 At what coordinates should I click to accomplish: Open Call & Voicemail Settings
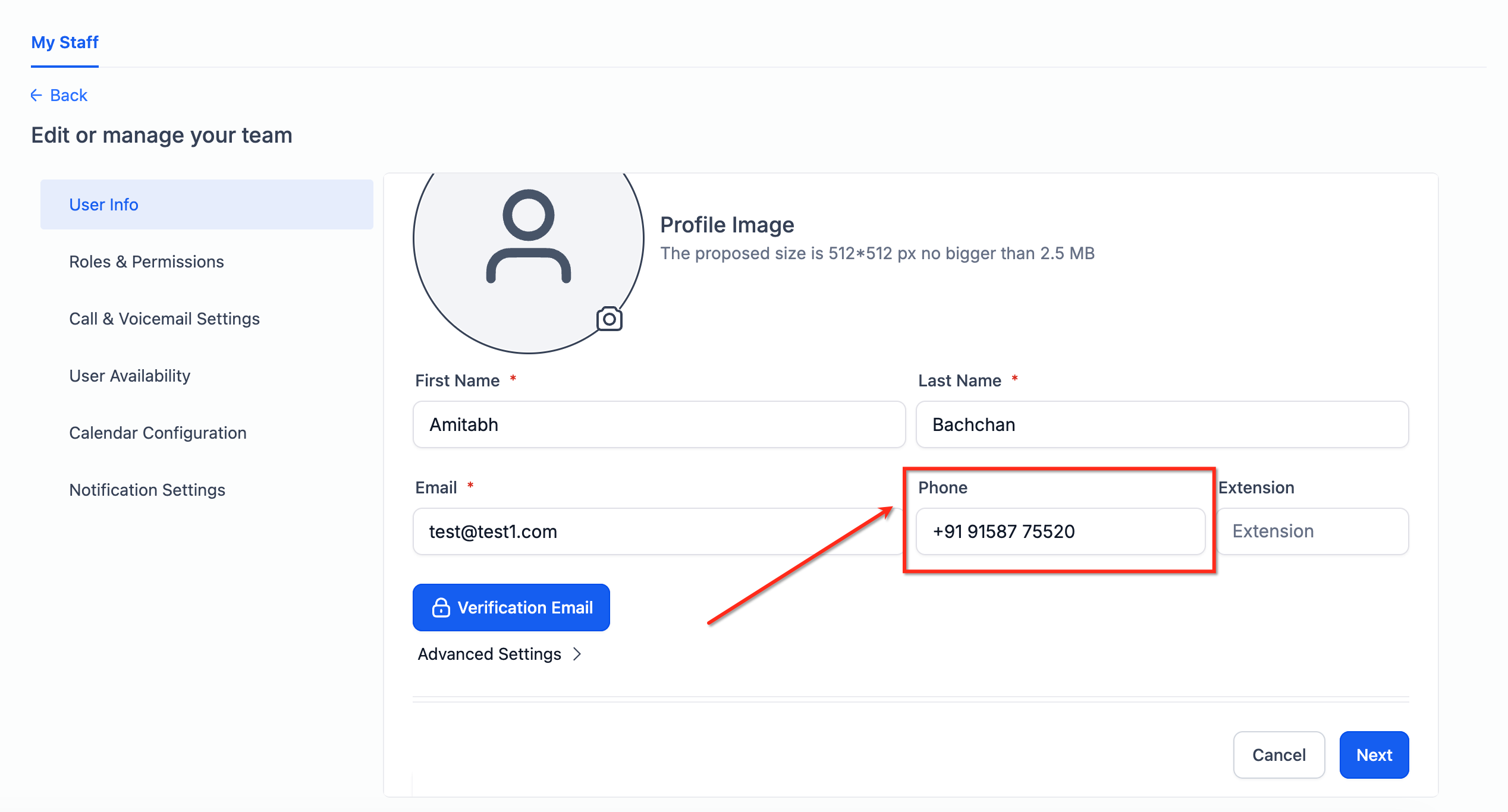[164, 319]
